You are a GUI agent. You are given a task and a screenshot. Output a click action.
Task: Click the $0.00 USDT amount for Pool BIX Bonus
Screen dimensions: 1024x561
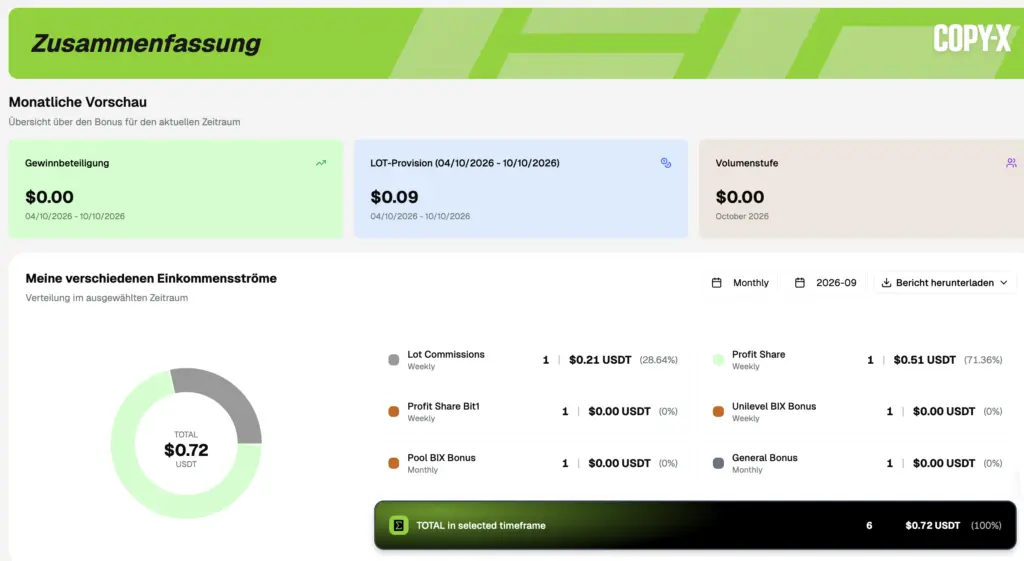tap(619, 463)
